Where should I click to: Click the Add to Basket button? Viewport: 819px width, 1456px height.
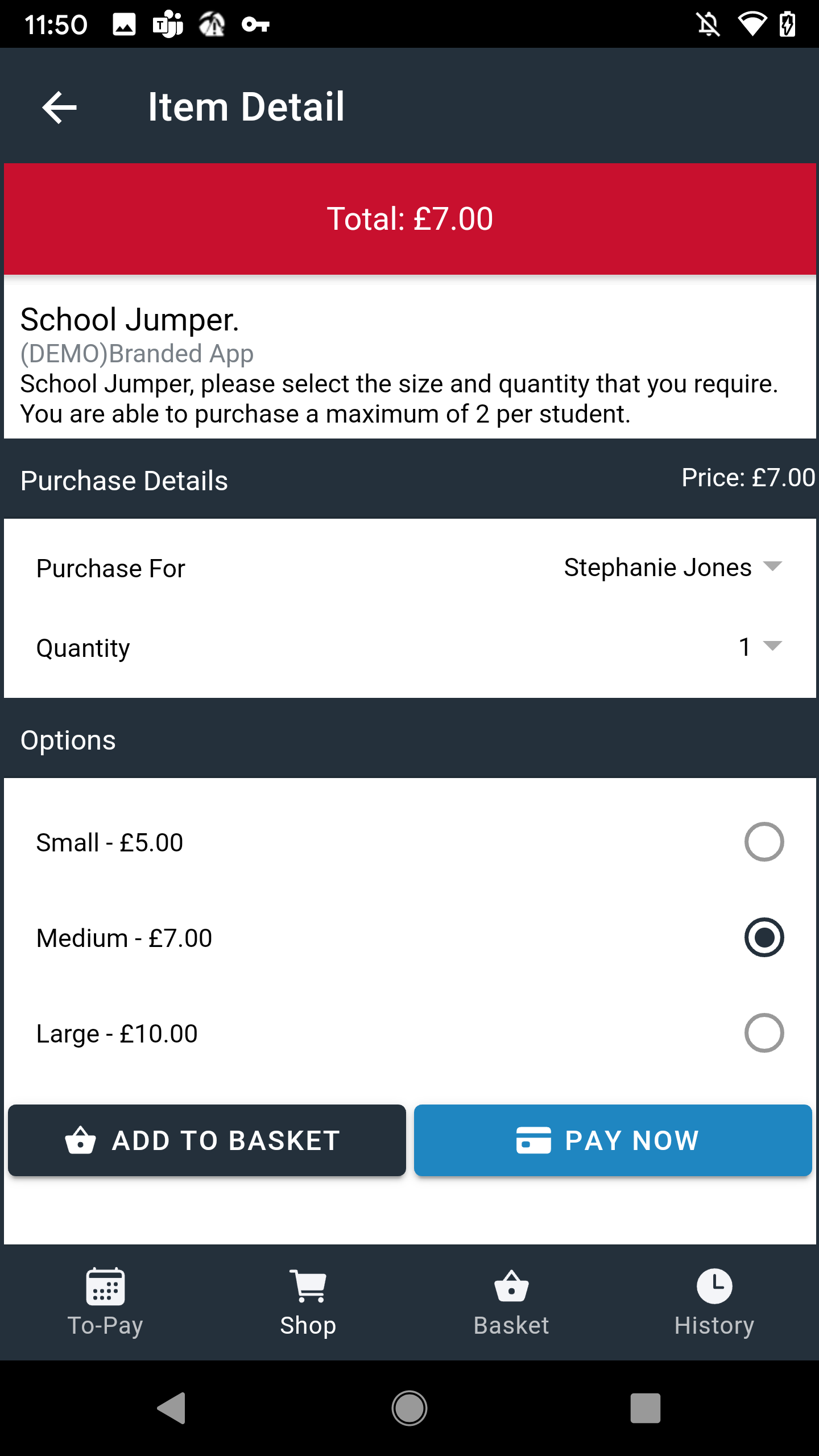coord(207,1140)
